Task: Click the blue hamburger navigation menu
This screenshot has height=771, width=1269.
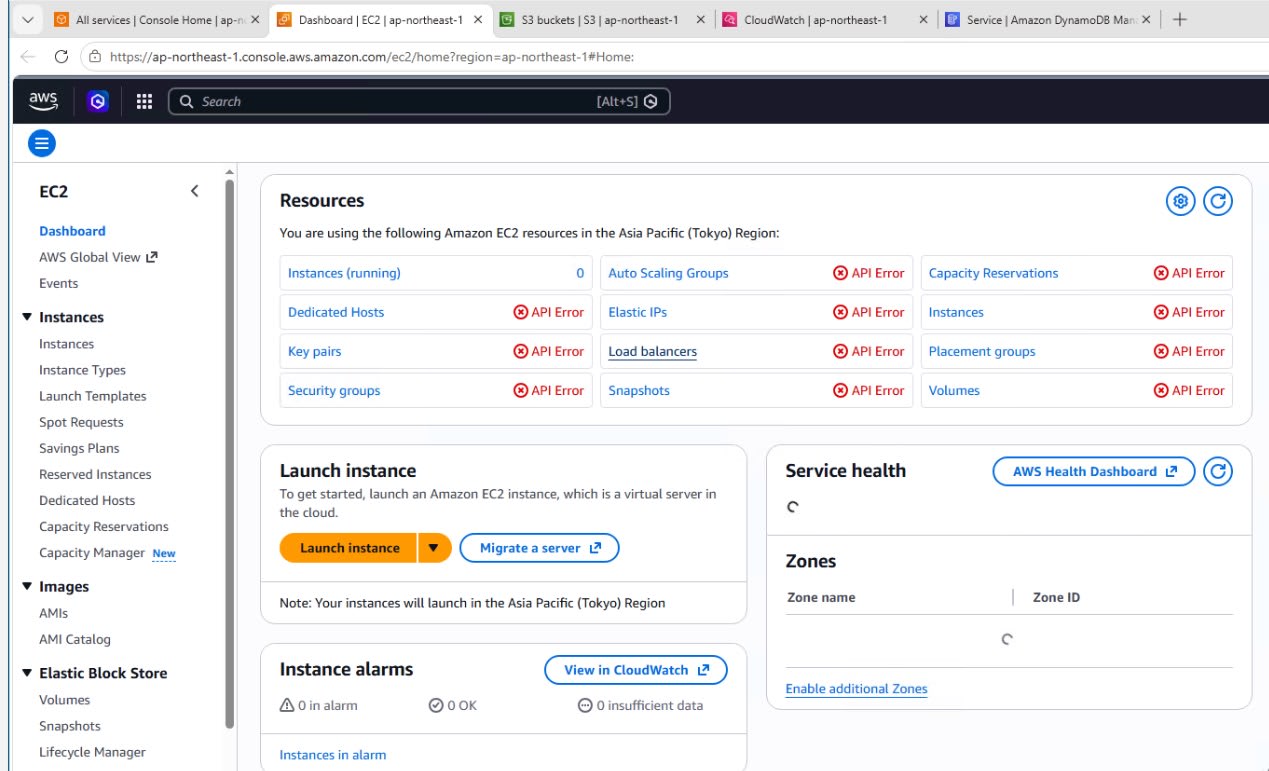Action: pyautogui.click(x=41, y=144)
